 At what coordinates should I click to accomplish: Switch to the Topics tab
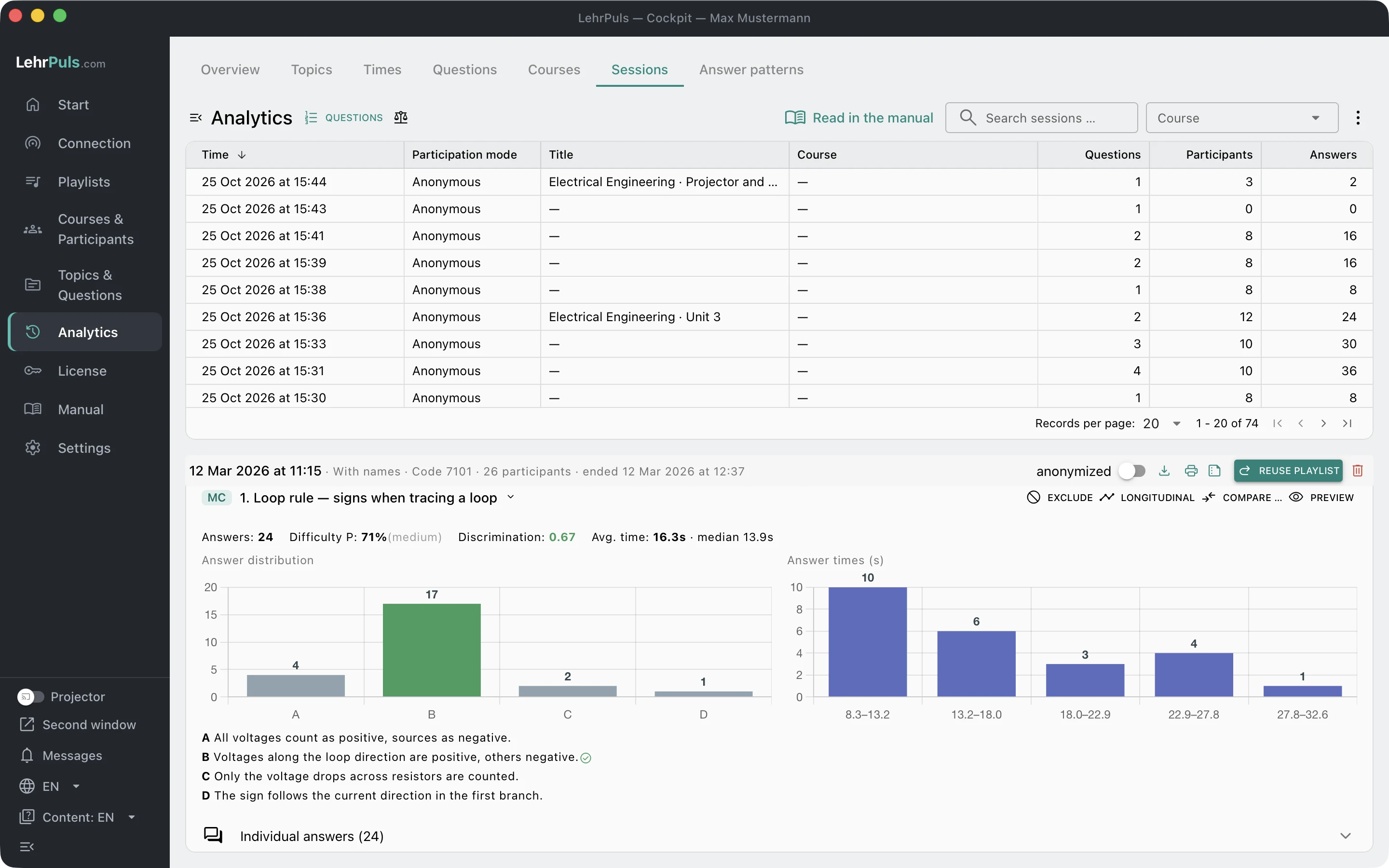(312, 69)
